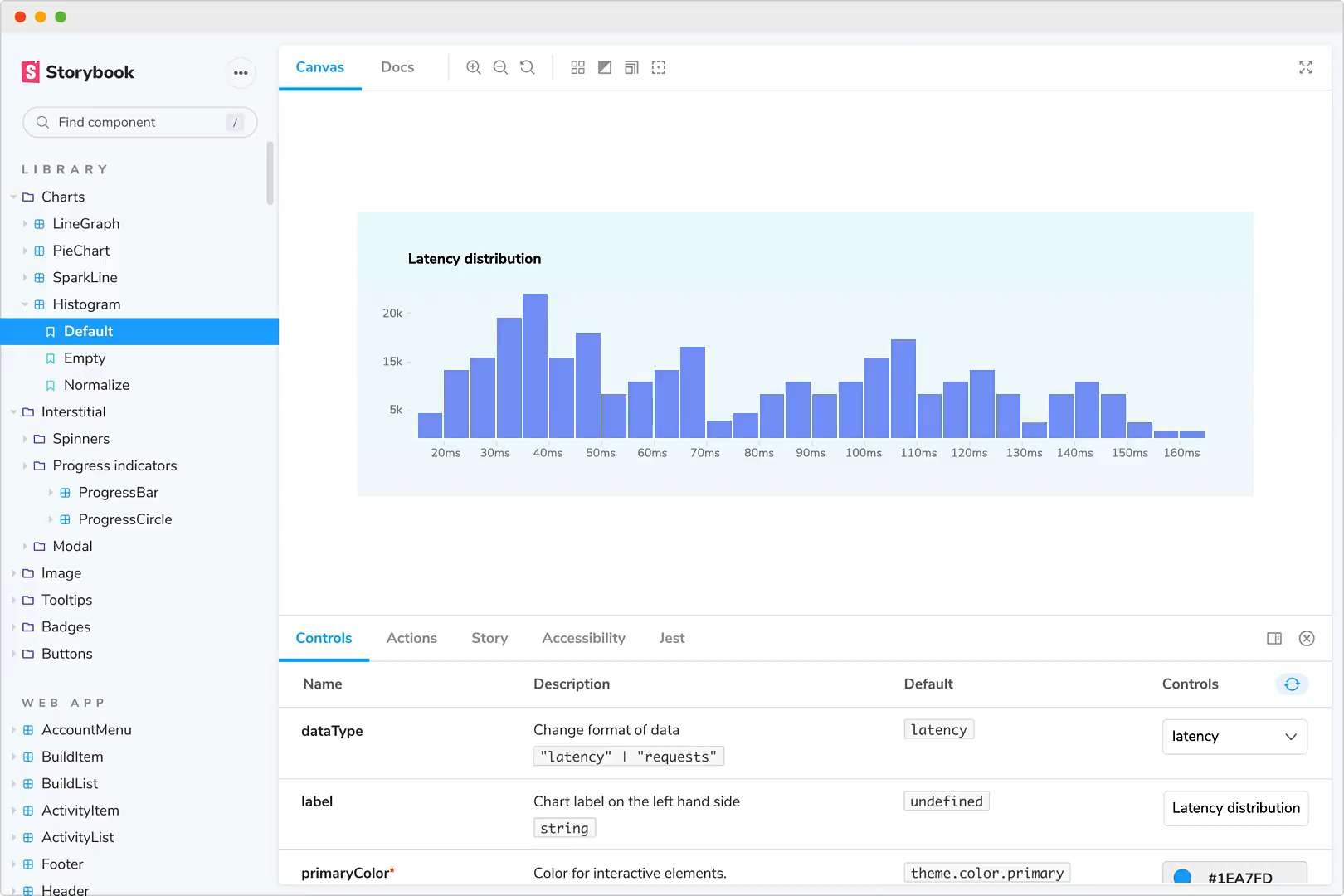
Task: Change addons panel orientation
Action: pyautogui.click(x=1275, y=638)
